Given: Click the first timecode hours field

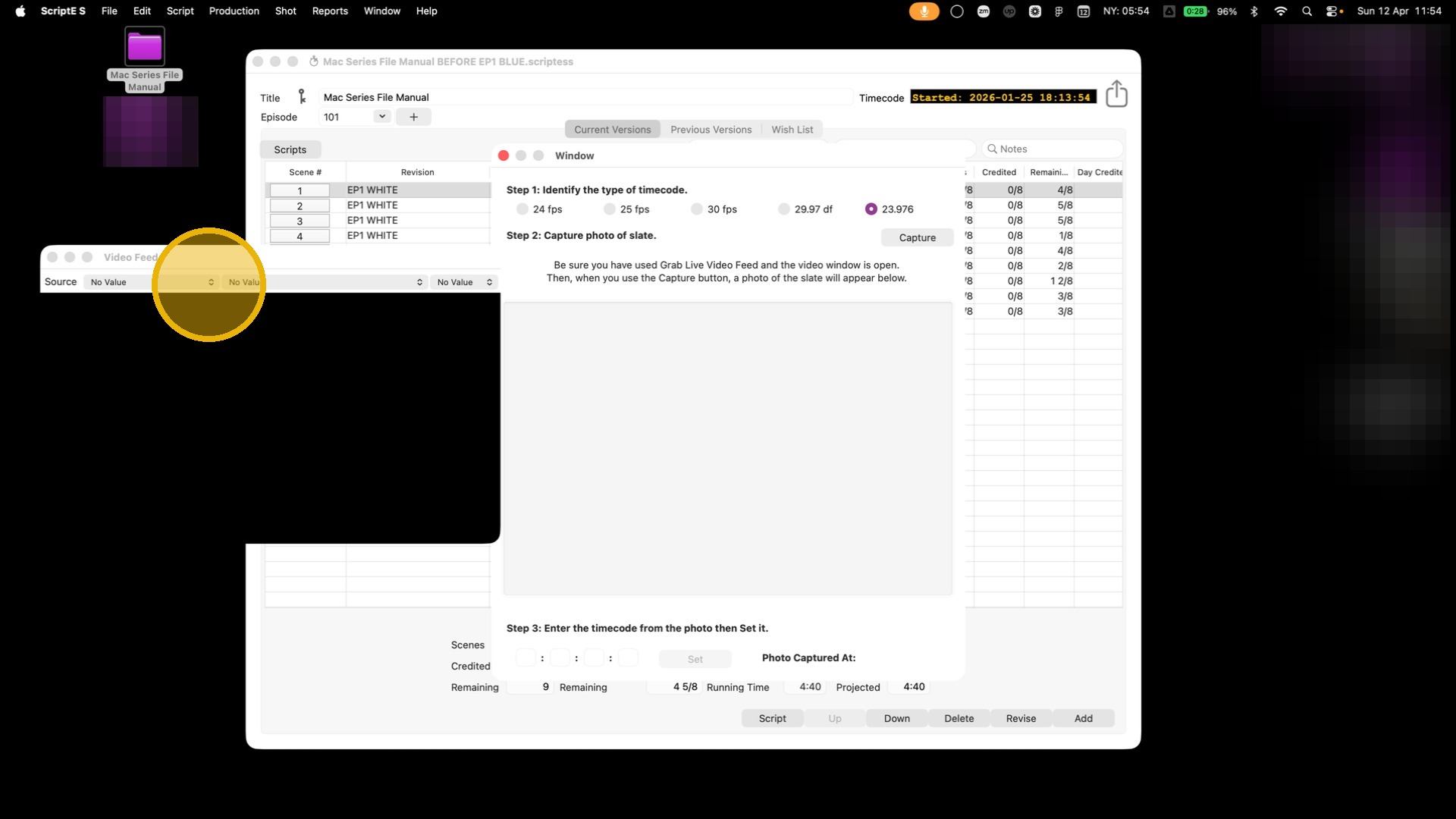Looking at the screenshot, I should click(526, 658).
